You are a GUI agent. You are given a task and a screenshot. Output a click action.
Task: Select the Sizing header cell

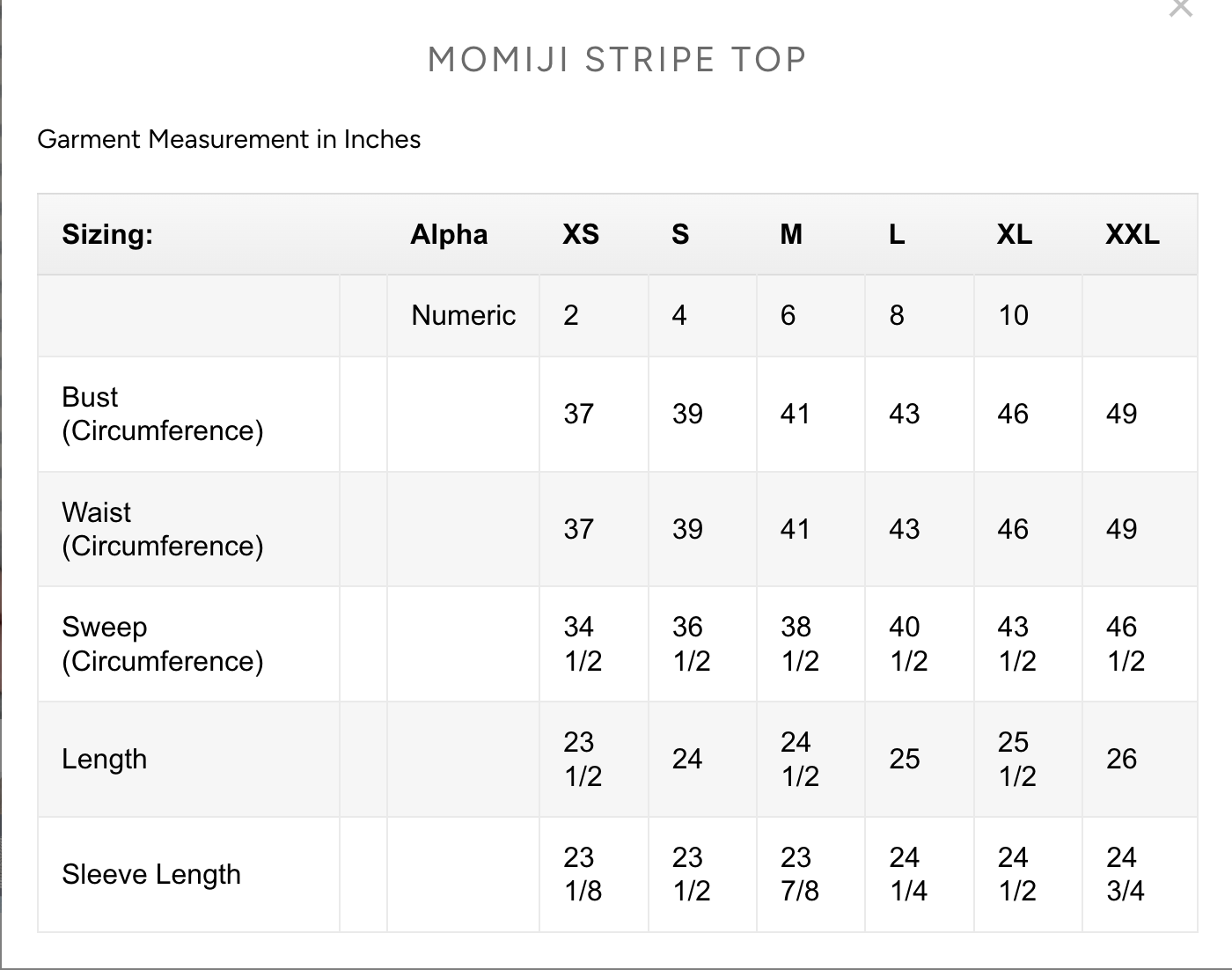click(107, 234)
